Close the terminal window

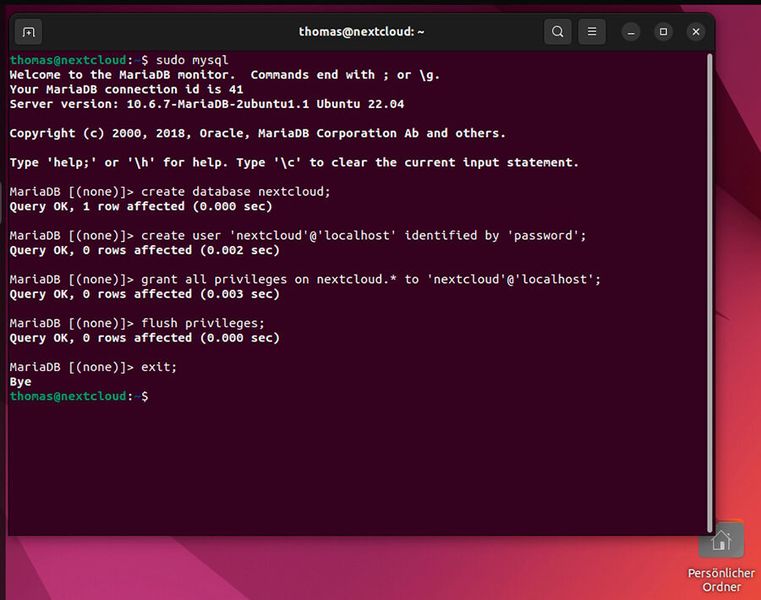click(x=695, y=32)
